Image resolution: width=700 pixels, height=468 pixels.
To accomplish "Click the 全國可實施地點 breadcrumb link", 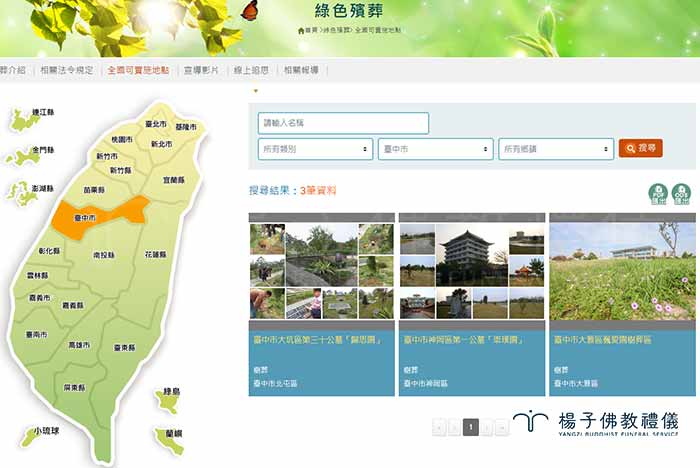I will [378, 30].
